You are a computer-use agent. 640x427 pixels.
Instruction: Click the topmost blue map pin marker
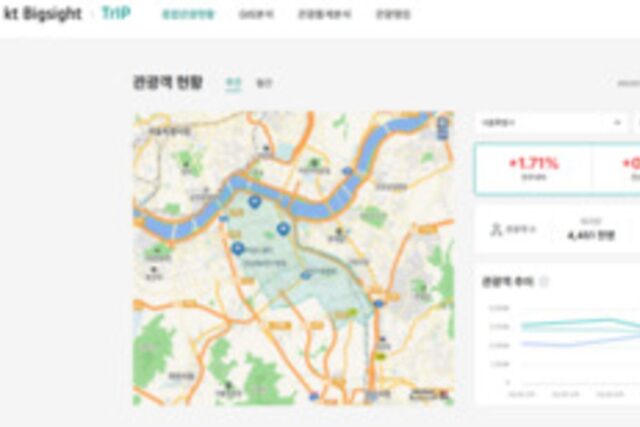click(x=253, y=202)
